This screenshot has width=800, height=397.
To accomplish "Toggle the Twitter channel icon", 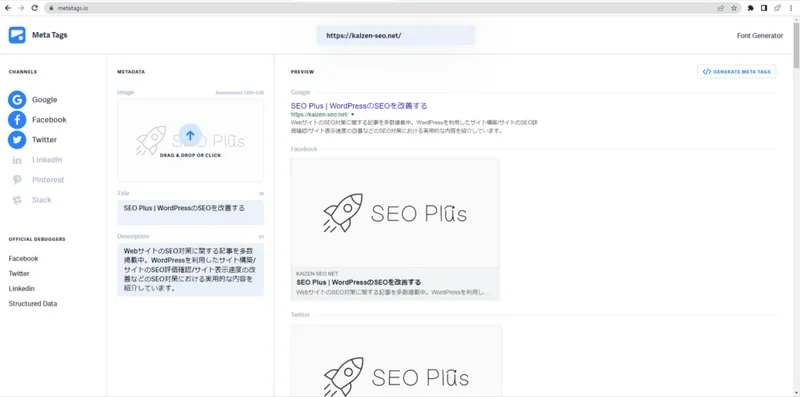I will pyautogui.click(x=17, y=139).
